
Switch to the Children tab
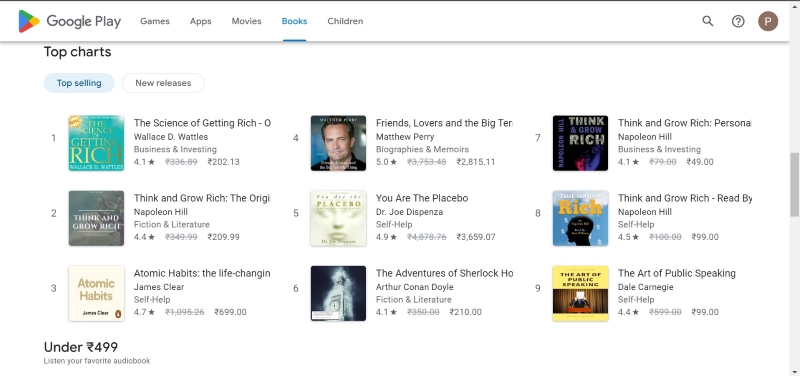click(345, 21)
